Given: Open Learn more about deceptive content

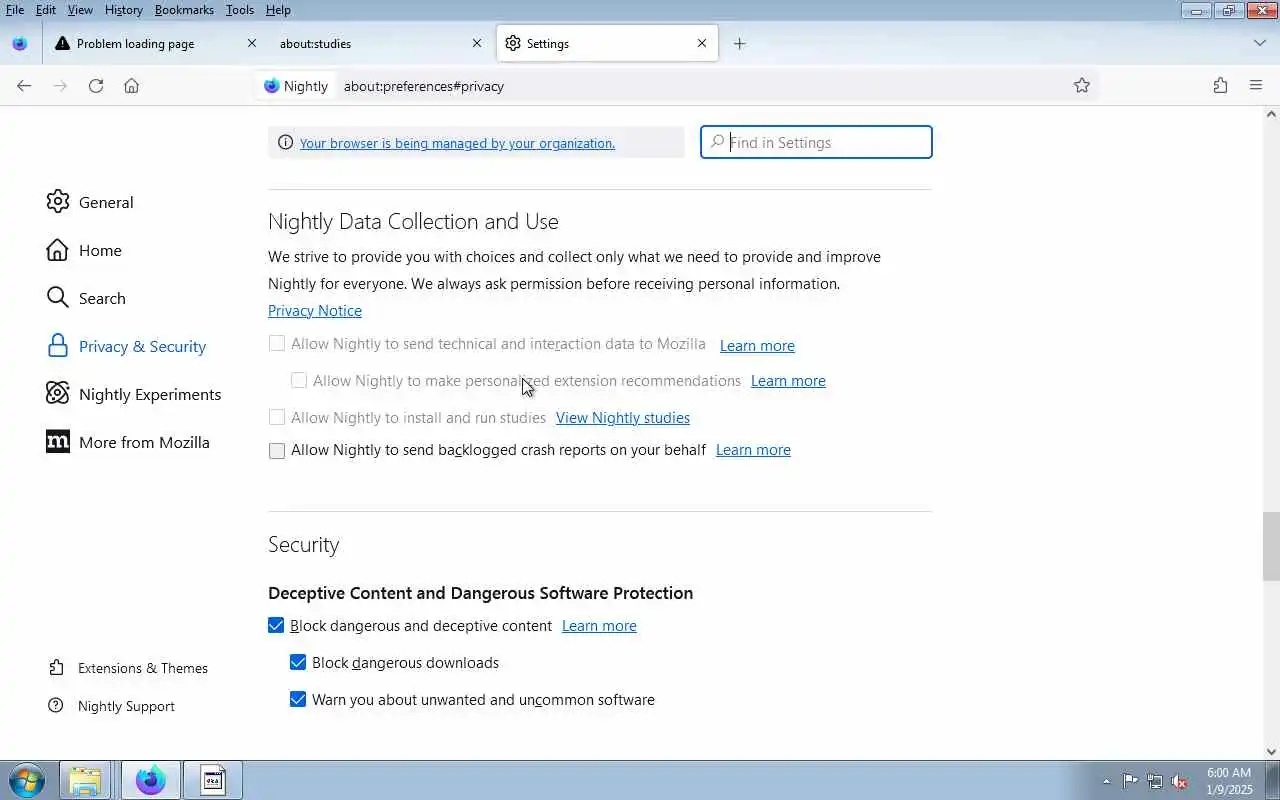Looking at the screenshot, I should coord(599,626).
